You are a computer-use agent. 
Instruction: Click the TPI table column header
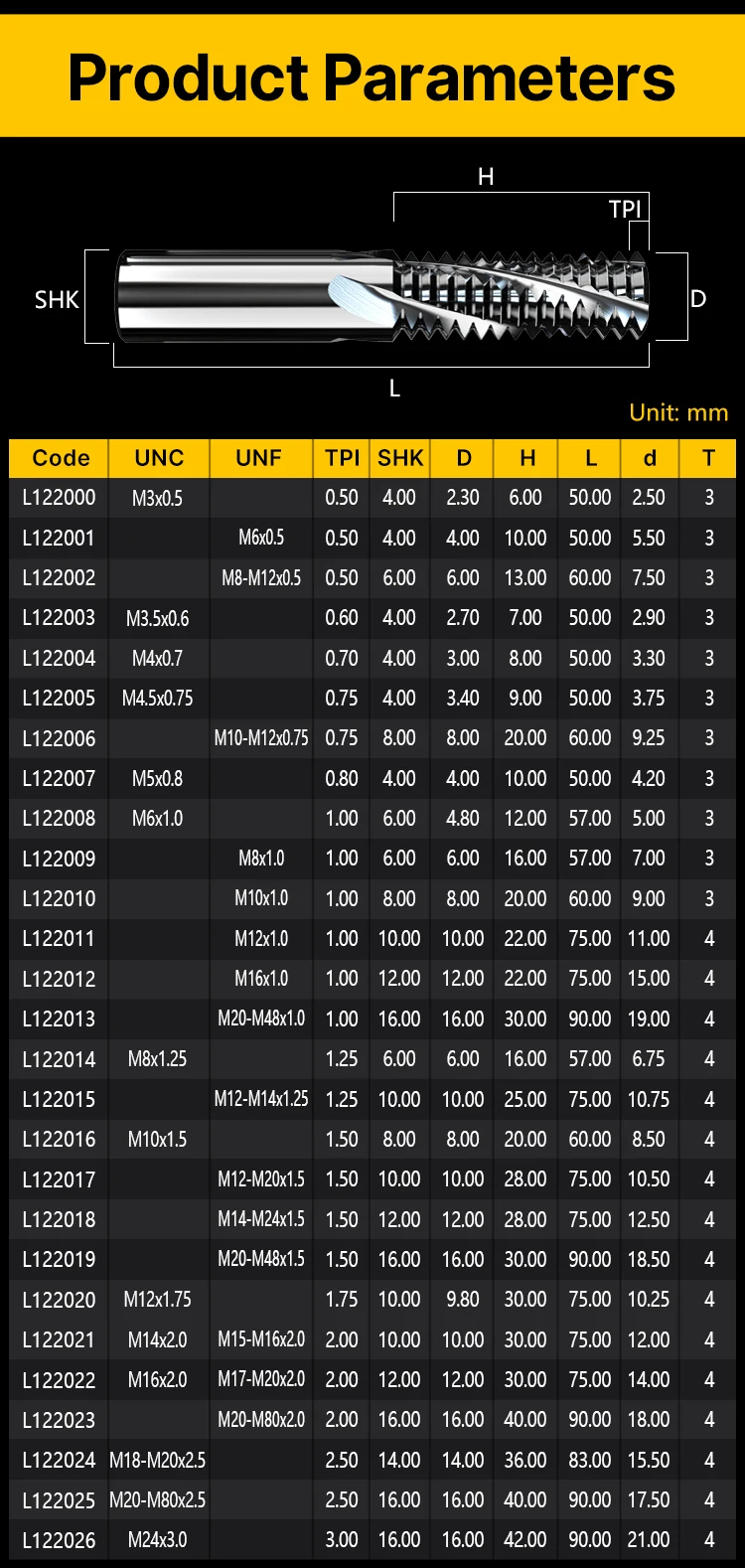pyautogui.click(x=342, y=458)
